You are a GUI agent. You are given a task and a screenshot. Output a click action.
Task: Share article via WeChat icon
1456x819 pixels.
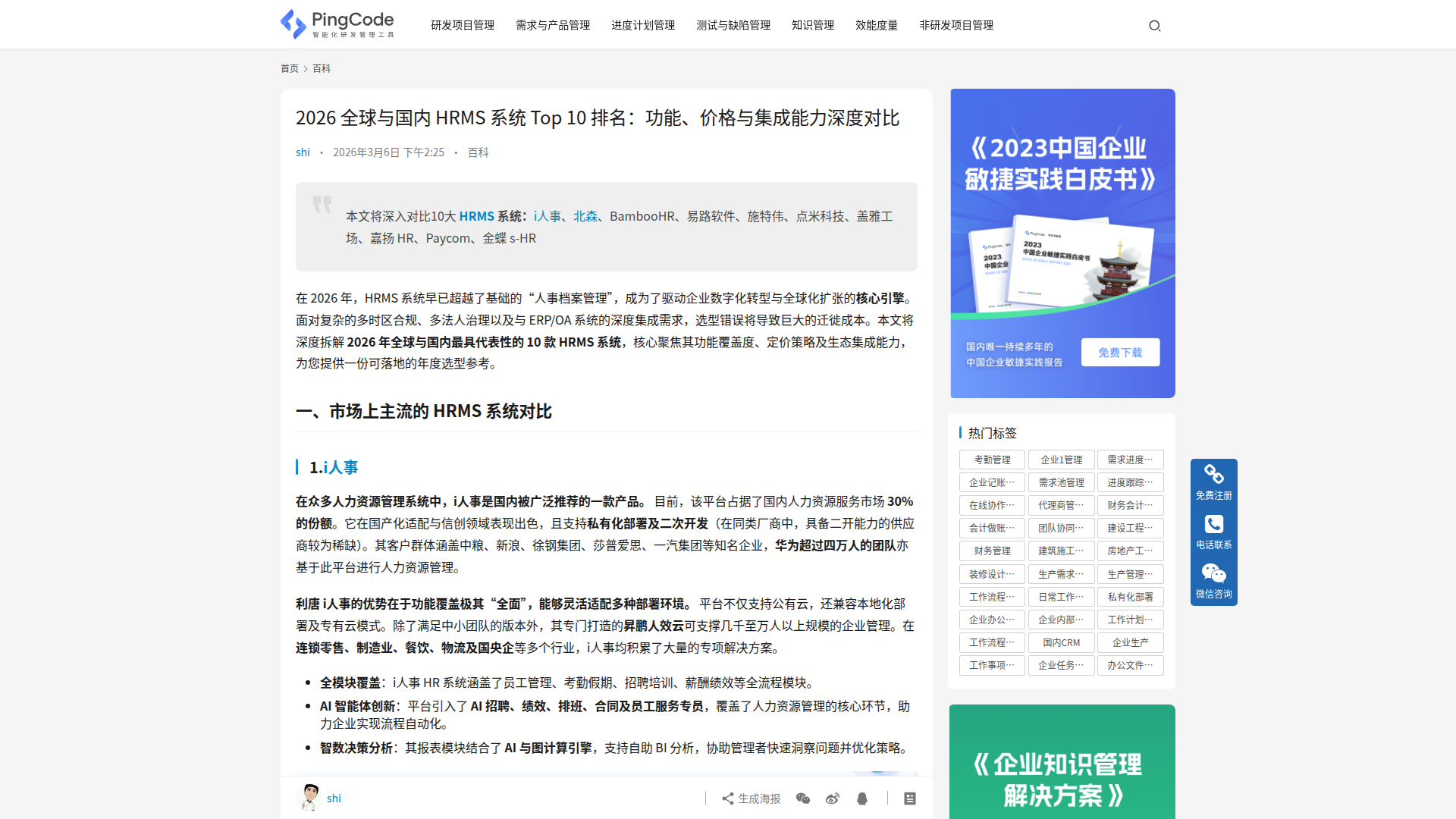click(803, 799)
